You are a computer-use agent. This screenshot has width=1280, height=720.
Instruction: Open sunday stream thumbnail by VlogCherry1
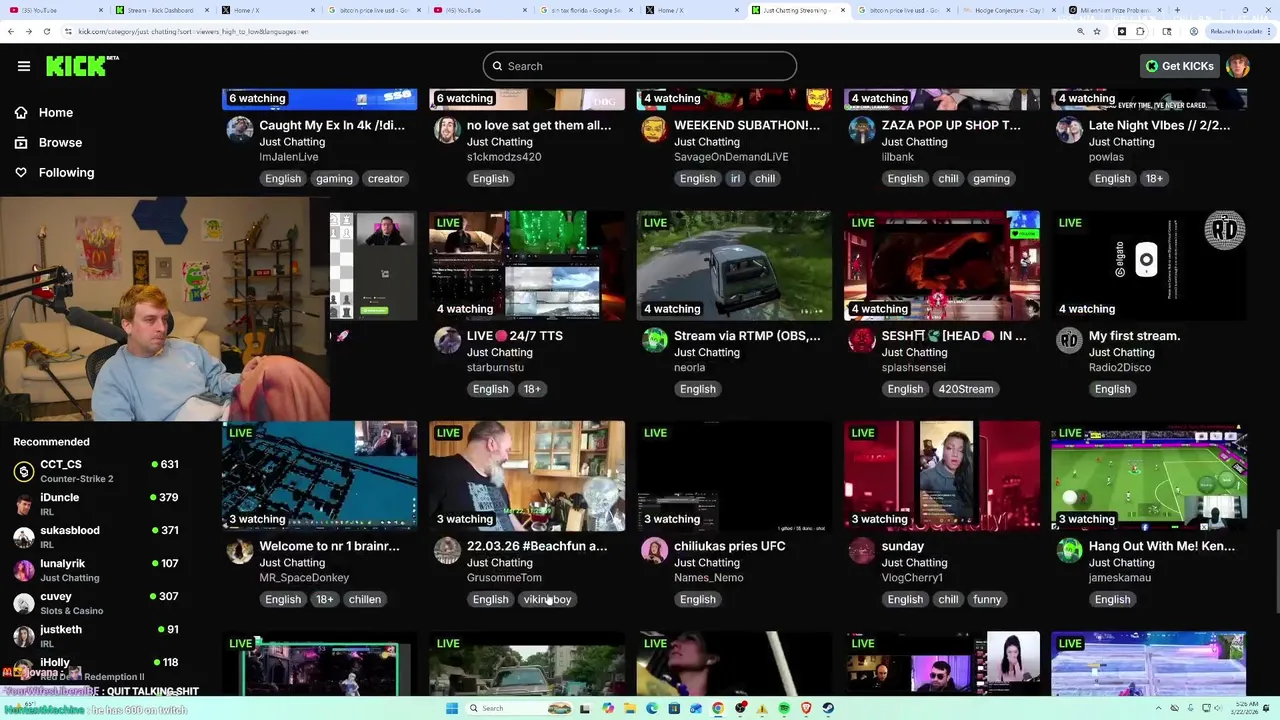point(942,476)
